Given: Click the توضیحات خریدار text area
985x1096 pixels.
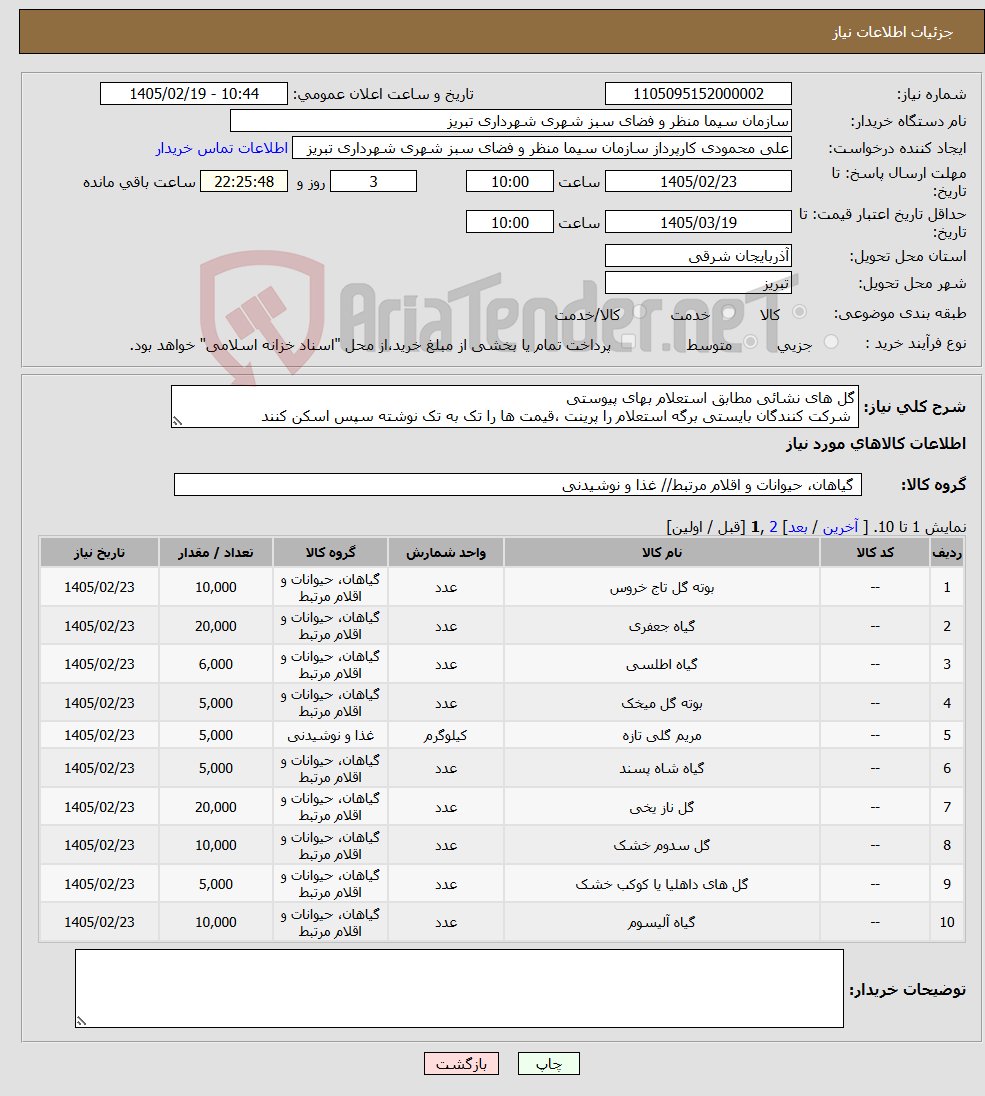Looking at the screenshot, I should [459, 988].
